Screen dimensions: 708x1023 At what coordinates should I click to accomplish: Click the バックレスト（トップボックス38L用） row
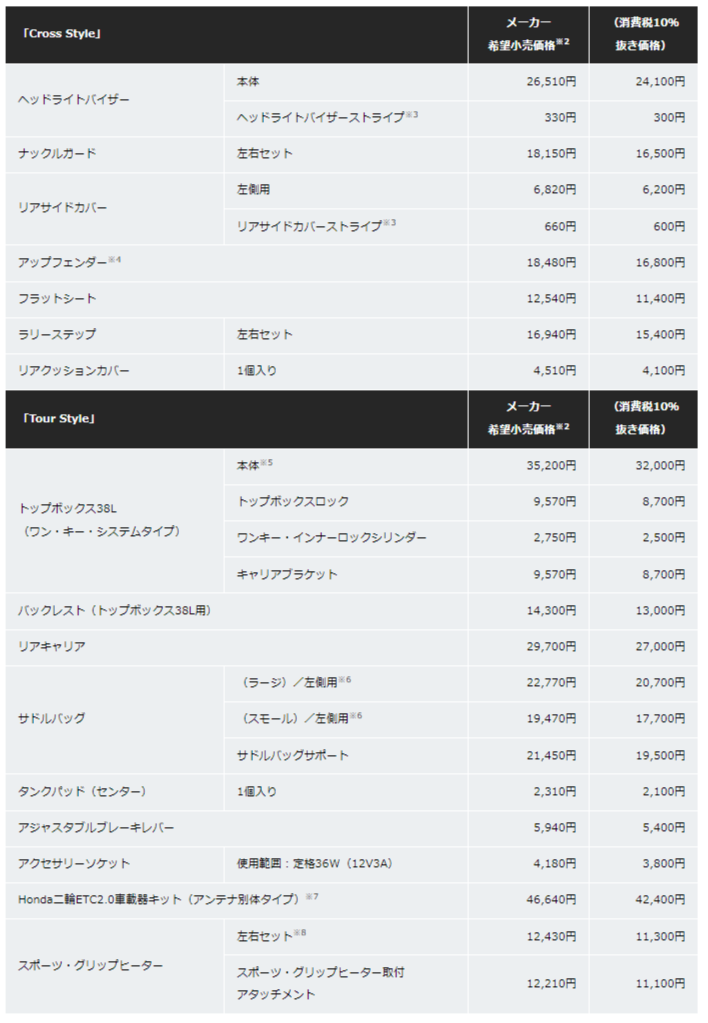tap(115, 610)
